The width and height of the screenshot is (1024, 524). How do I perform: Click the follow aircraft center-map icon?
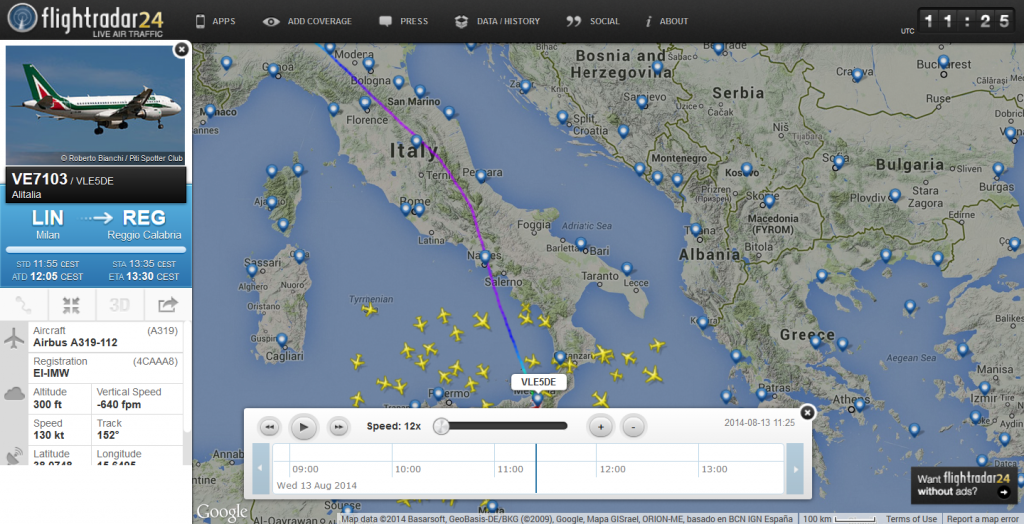click(x=71, y=304)
